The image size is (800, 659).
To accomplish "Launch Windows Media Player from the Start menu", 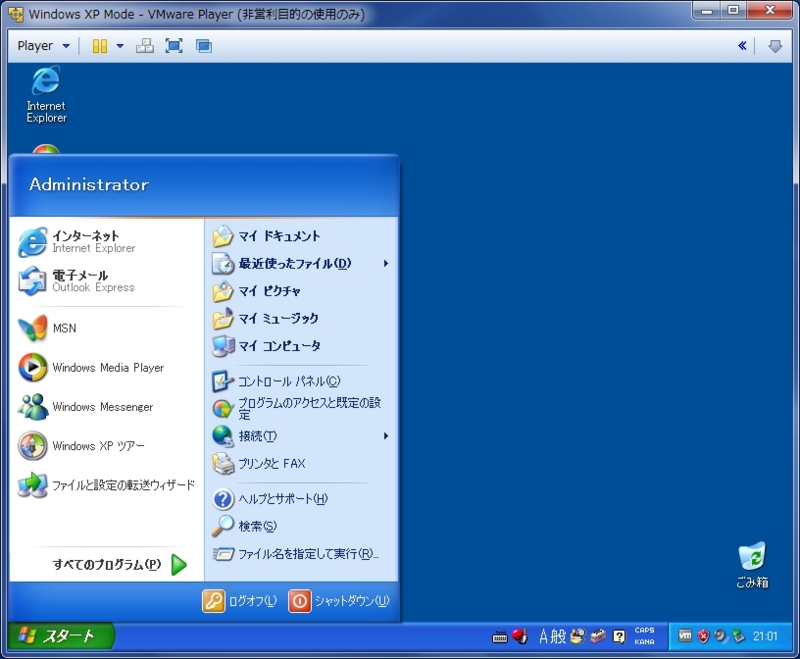I will point(90,367).
